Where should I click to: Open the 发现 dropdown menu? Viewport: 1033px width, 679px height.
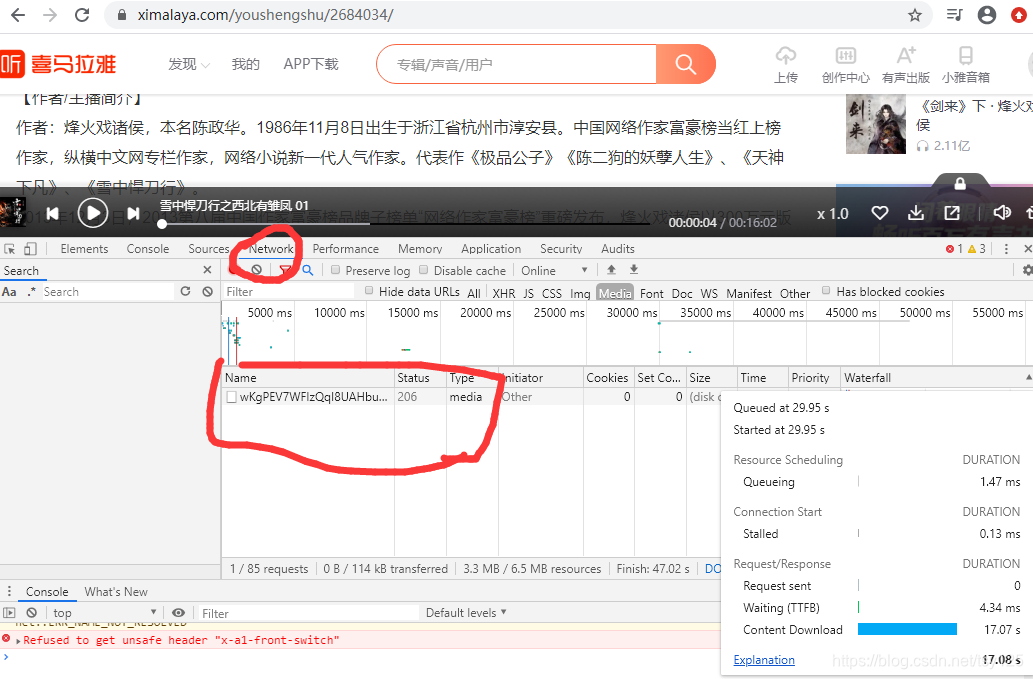pyautogui.click(x=188, y=65)
